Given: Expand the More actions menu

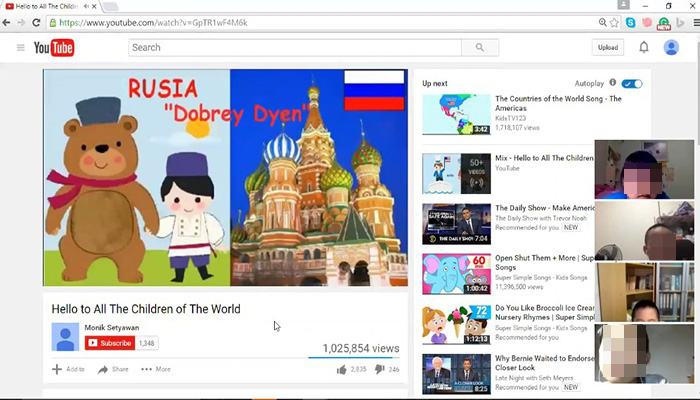Looking at the screenshot, I should click(156, 369).
